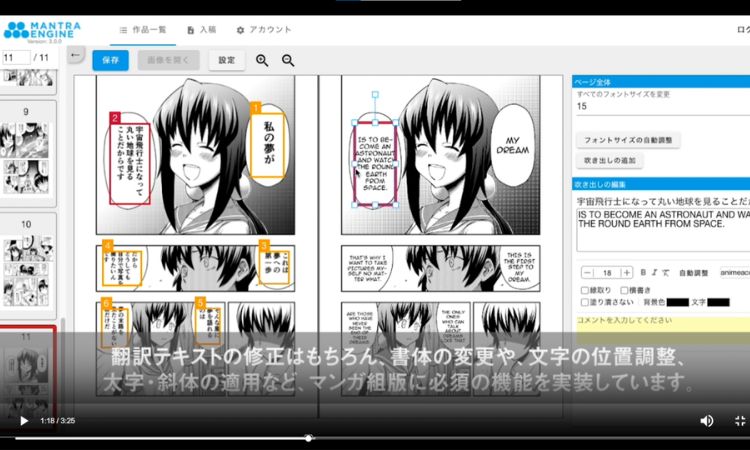Click the THAT'S WHY I WANT bubble
Image resolution: width=750 pixels, height=450 pixels.
point(367,268)
